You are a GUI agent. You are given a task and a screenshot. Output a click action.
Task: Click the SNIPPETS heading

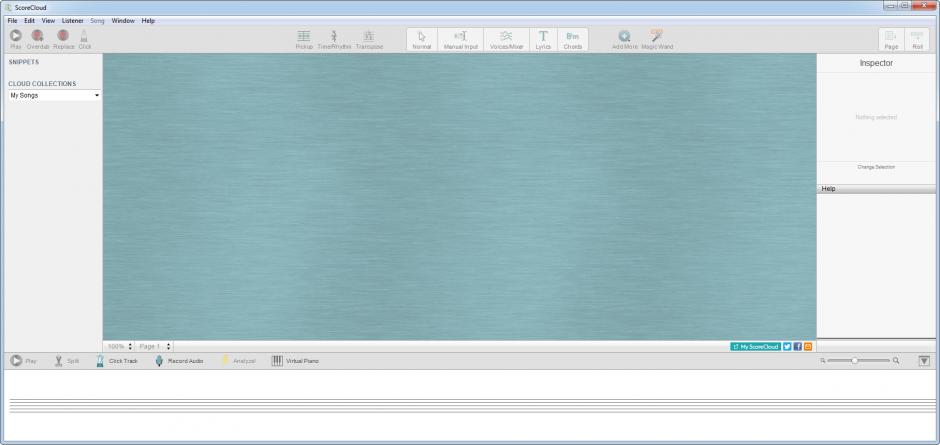click(x=24, y=62)
